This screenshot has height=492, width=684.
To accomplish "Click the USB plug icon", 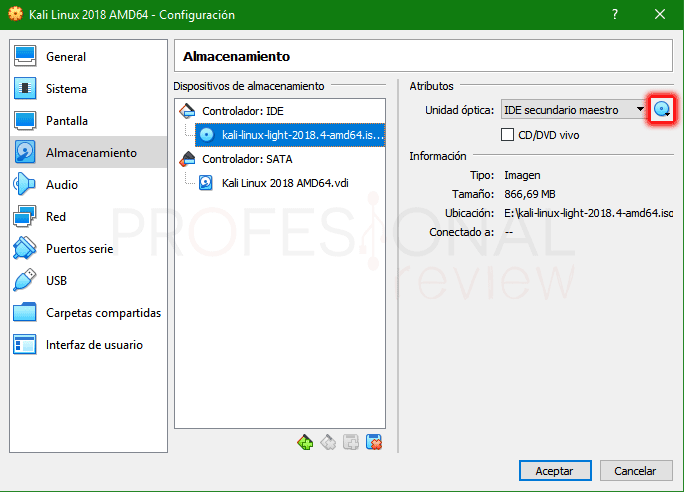I will (25, 280).
